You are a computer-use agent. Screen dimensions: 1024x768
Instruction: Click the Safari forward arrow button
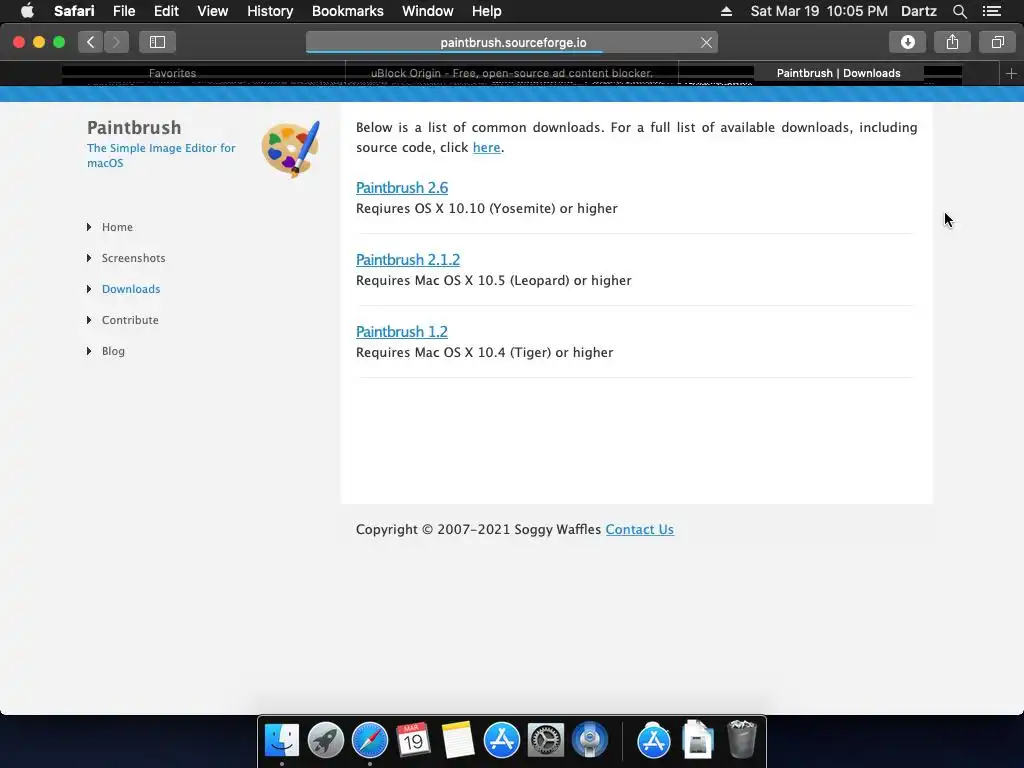tap(116, 42)
